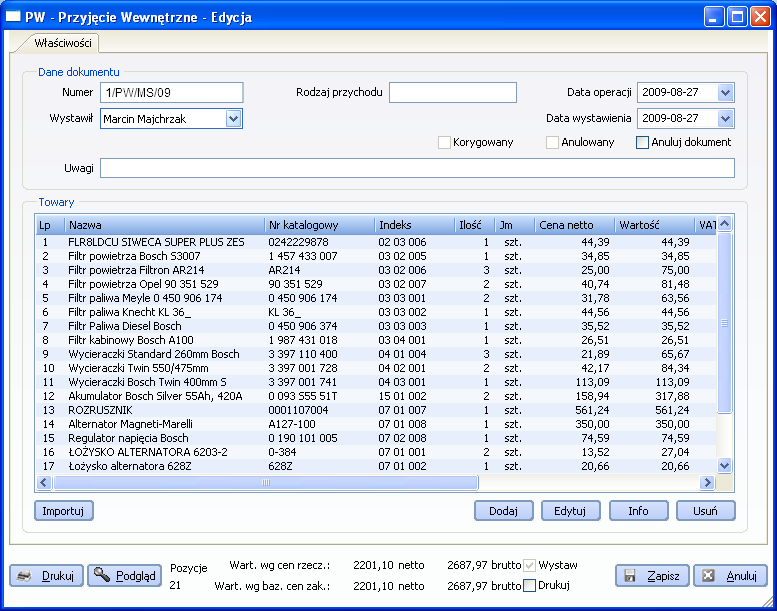Viewport: 777px width, 611px height.
Task: Select row Akumulator Bosch Silver 55Ah, 420A
Action: (x=376, y=396)
